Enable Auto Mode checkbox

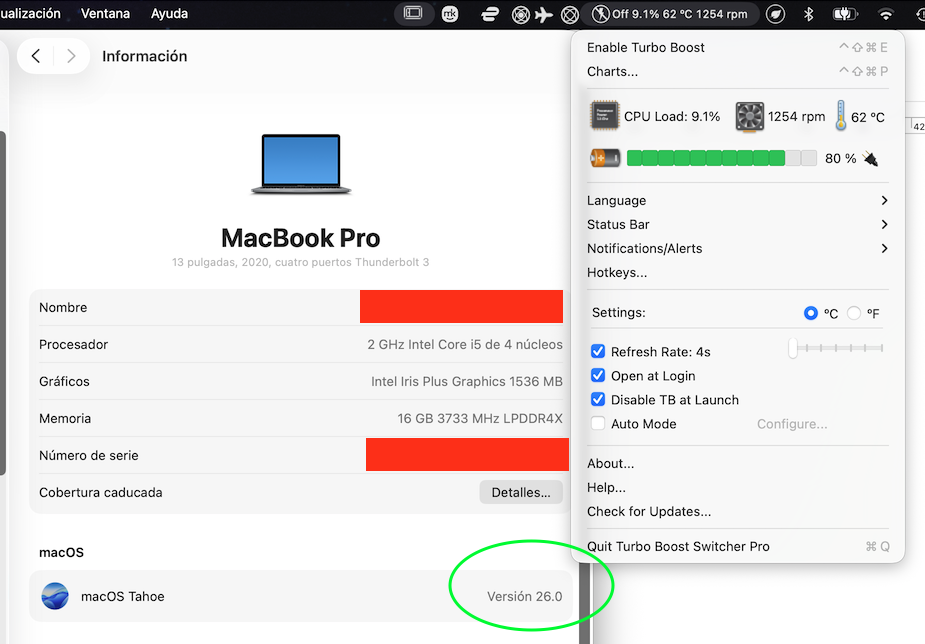[598, 423]
